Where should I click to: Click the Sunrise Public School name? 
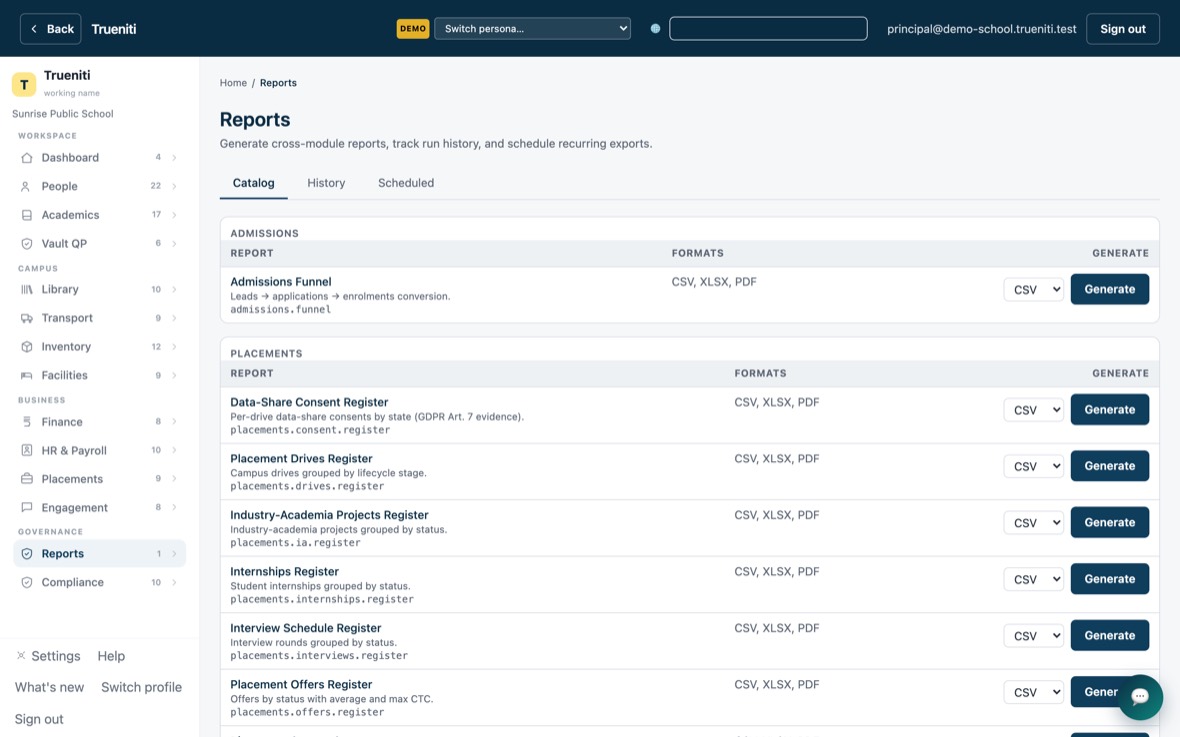62,114
